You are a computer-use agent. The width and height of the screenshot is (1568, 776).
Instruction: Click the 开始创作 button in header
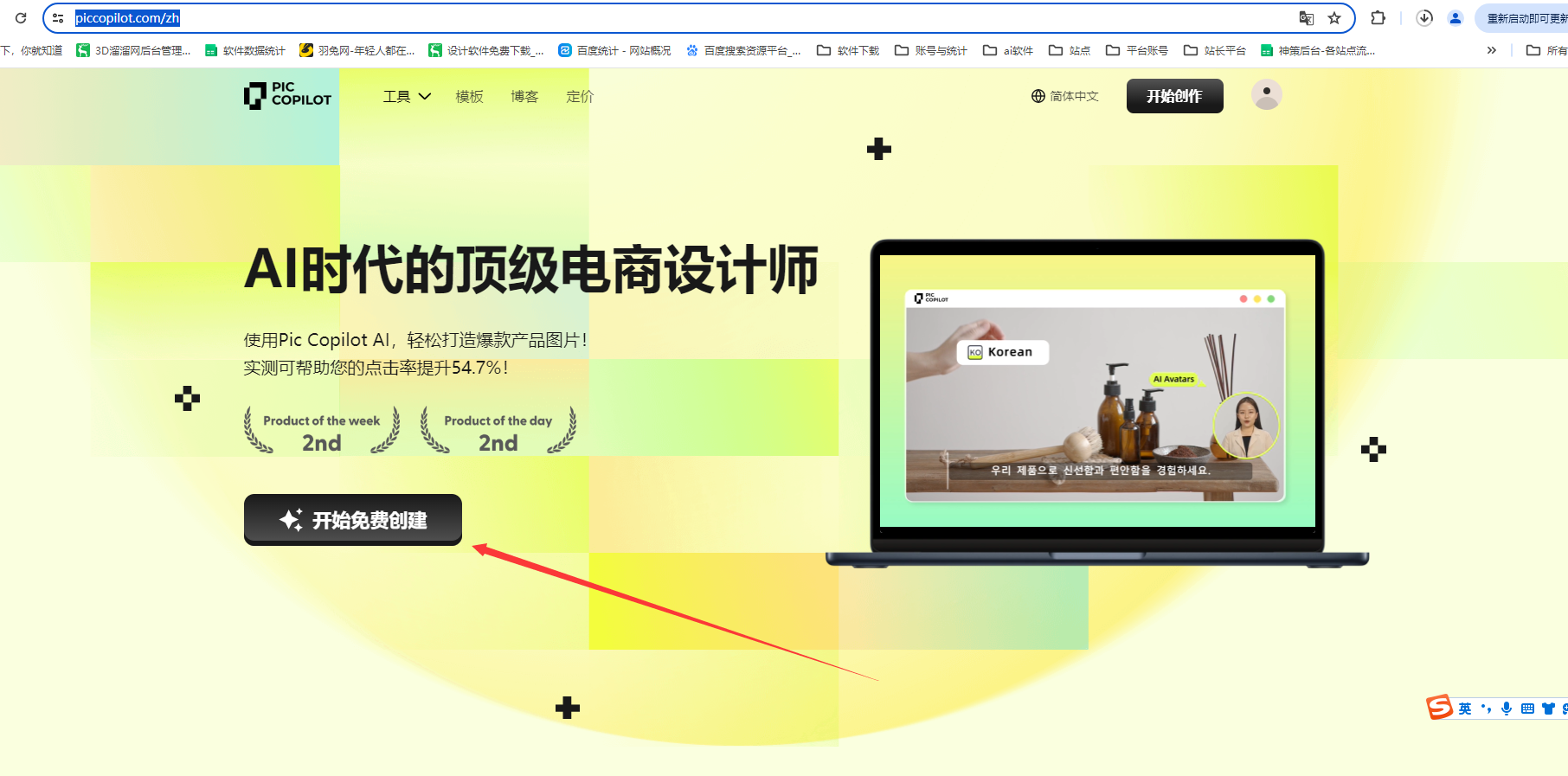pos(1174,96)
